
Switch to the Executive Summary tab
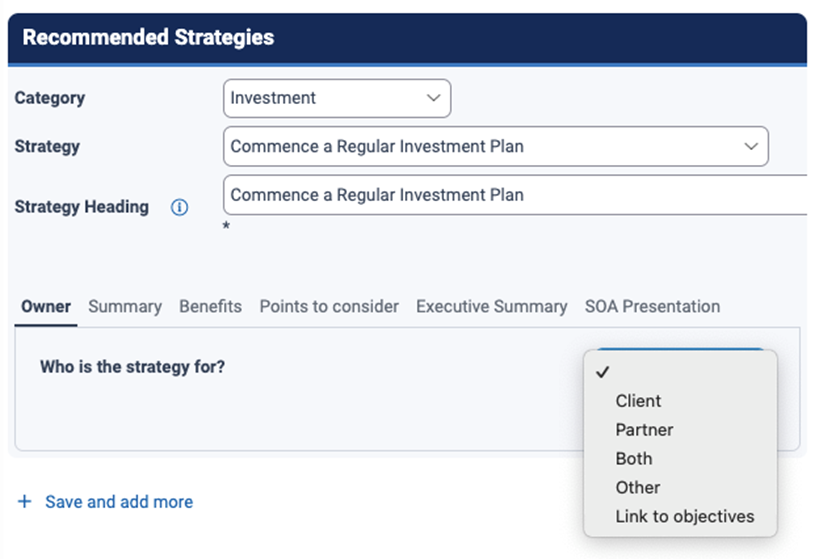tap(492, 307)
